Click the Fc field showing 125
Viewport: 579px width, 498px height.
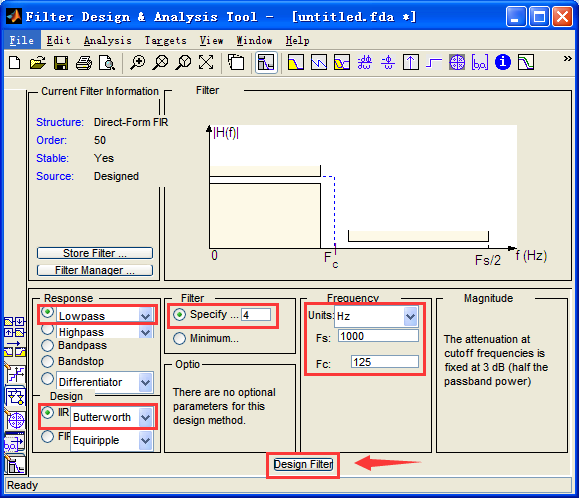click(385, 362)
